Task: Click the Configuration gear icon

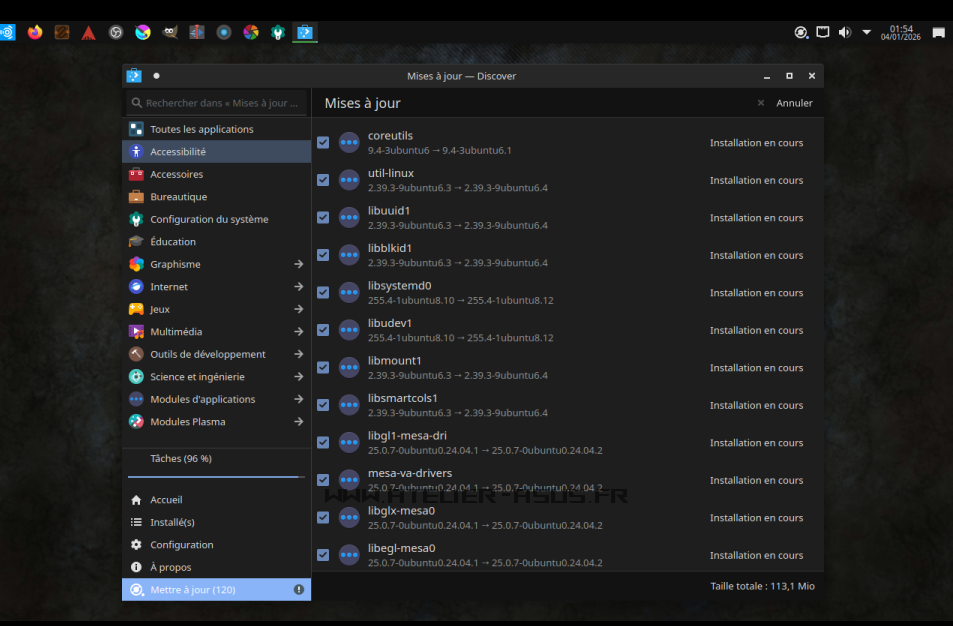Action: click(x=136, y=545)
